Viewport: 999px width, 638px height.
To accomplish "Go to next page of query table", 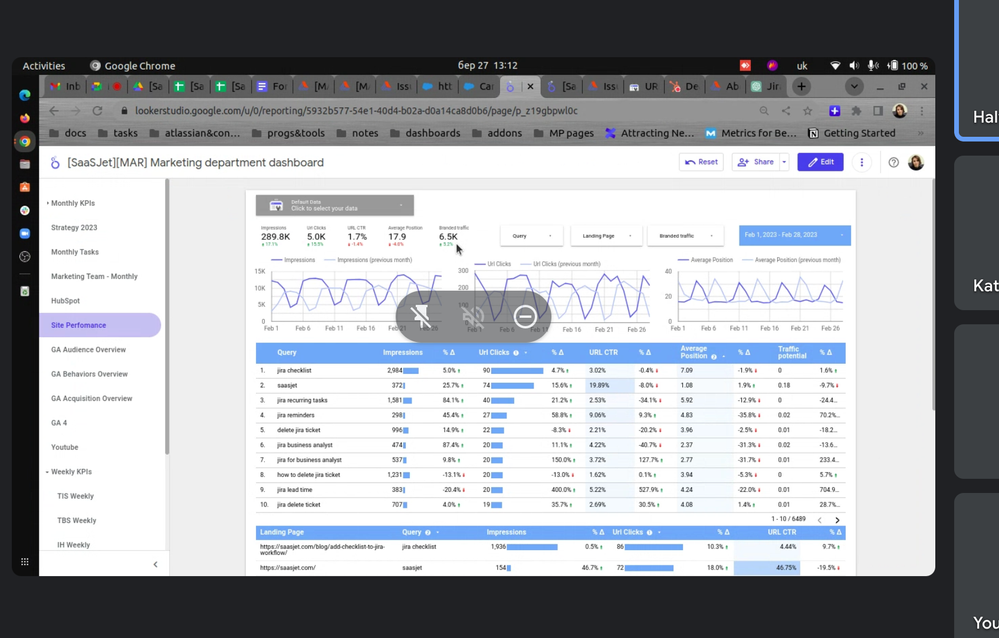I will point(837,520).
